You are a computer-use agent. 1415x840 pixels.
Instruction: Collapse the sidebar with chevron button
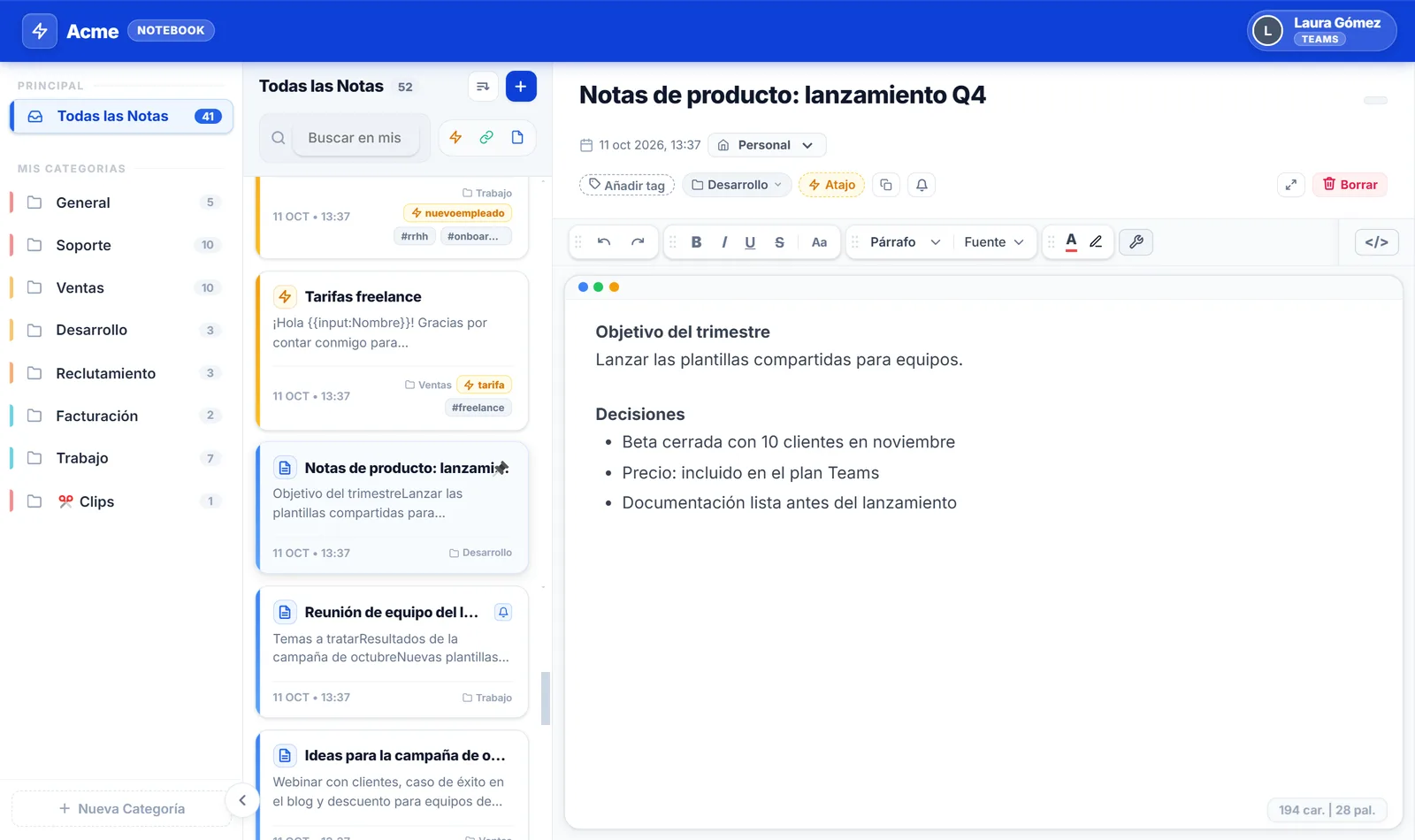(242, 801)
